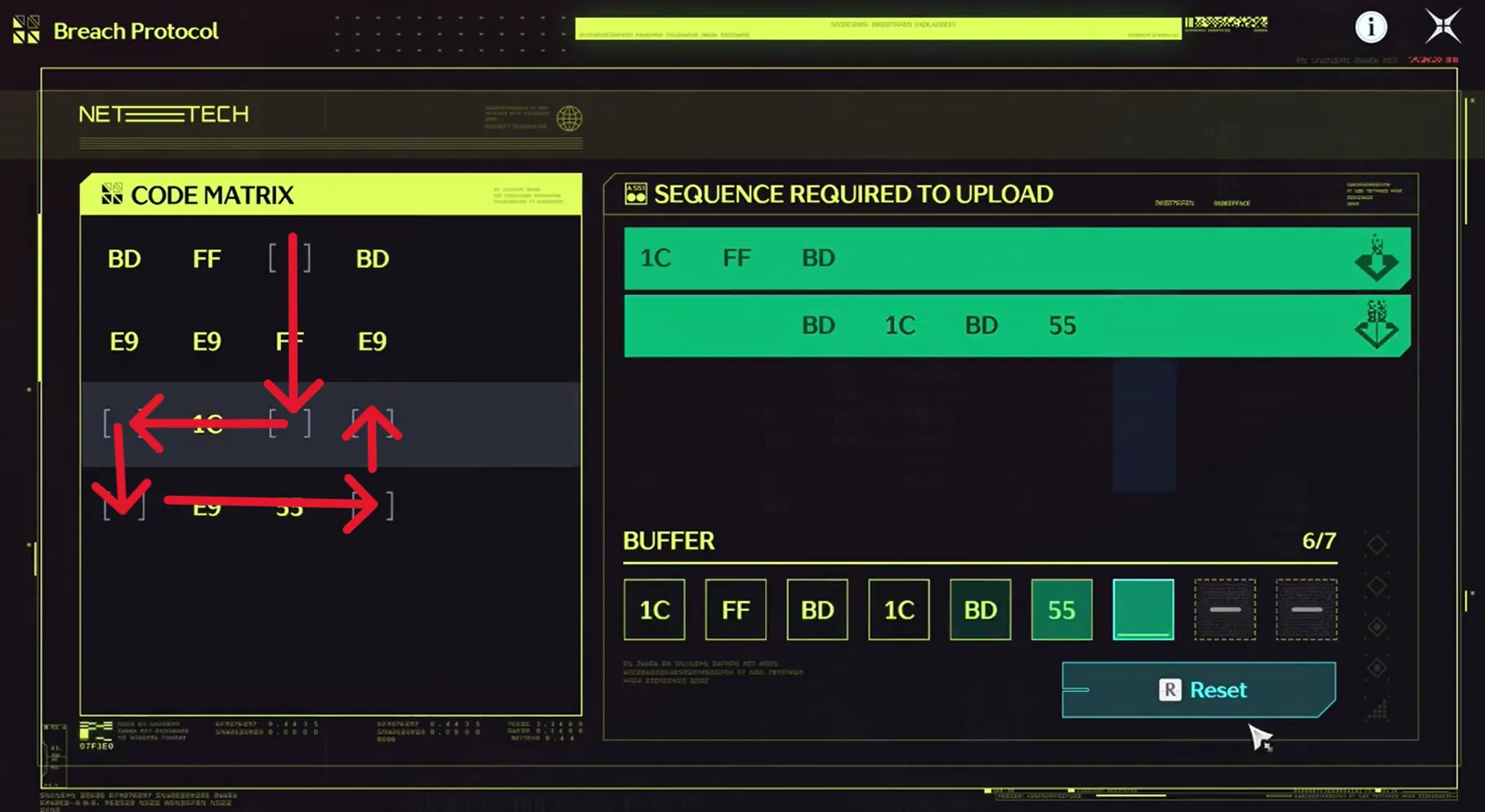Open the info icon at top right
This screenshot has height=812, width=1485.
tap(1371, 27)
